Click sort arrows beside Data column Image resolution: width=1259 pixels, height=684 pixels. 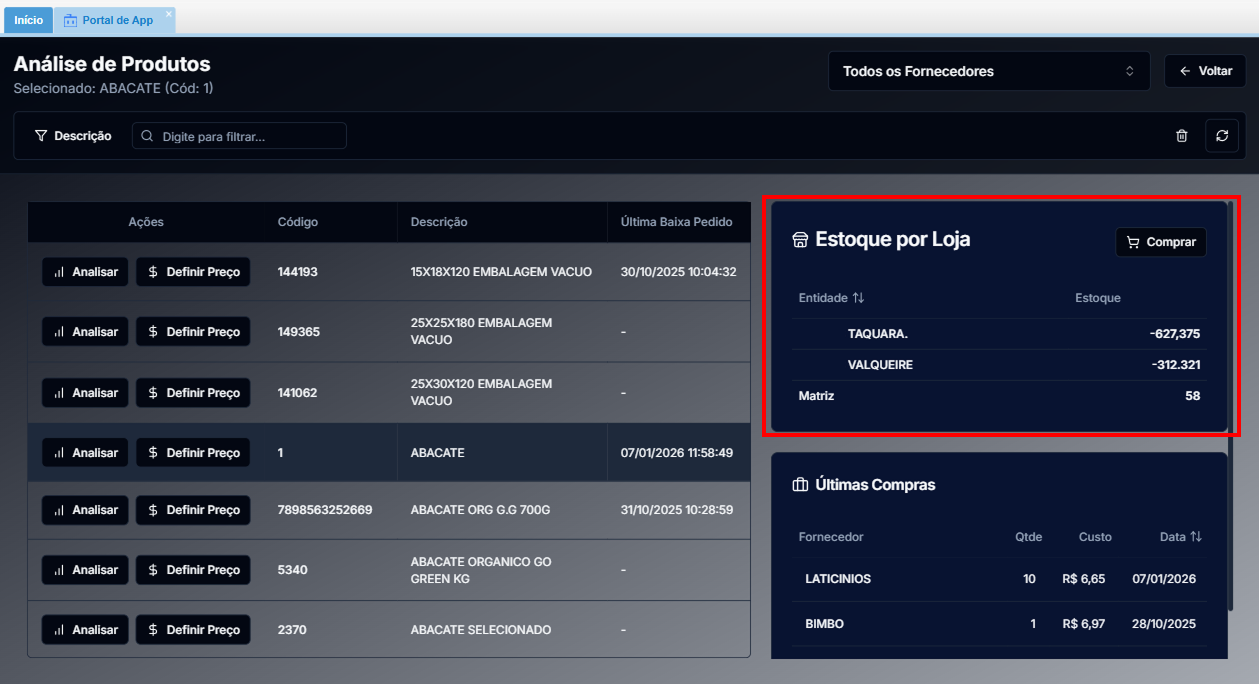1195,537
